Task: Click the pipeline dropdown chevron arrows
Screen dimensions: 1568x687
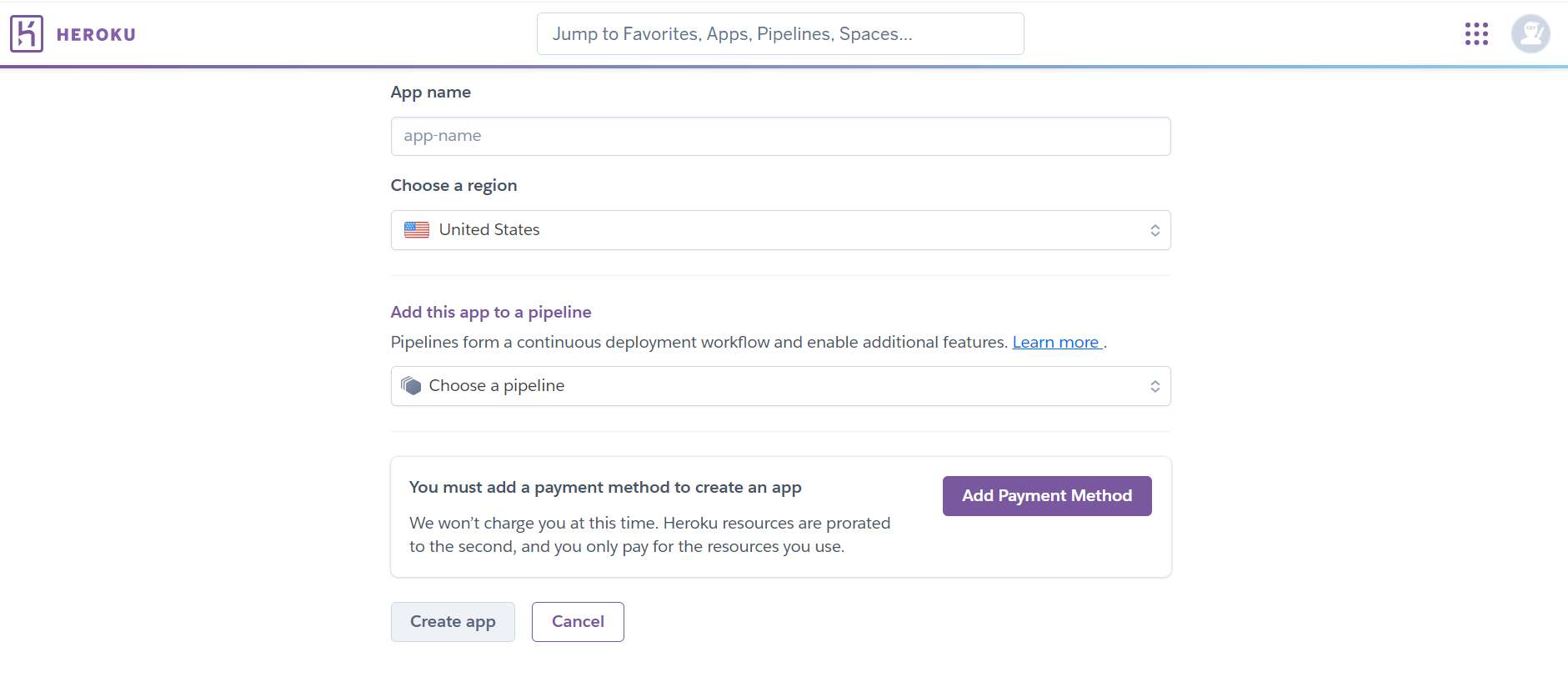Action: tap(1155, 386)
